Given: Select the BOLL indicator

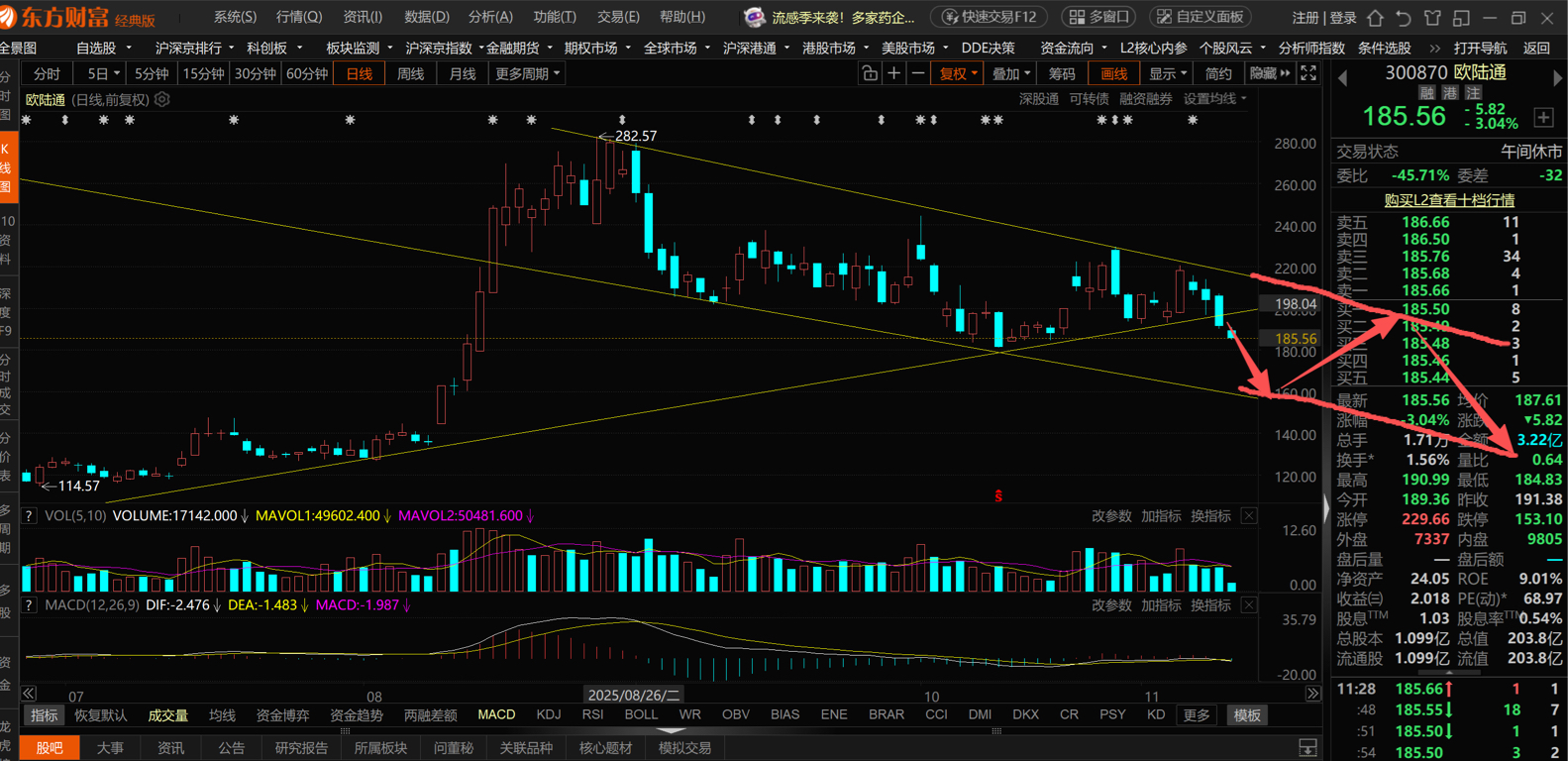Looking at the screenshot, I should click(x=641, y=715).
